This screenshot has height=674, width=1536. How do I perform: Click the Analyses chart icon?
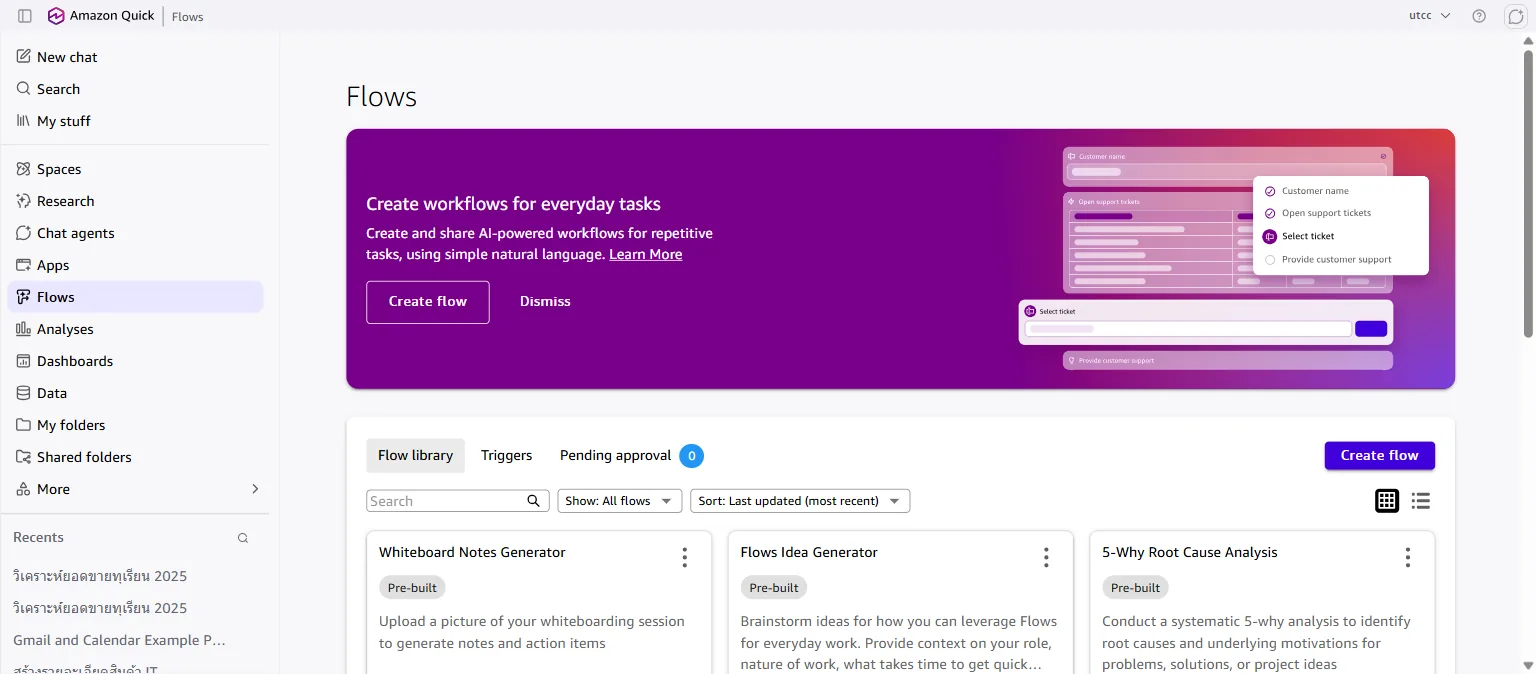click(24, 329)
